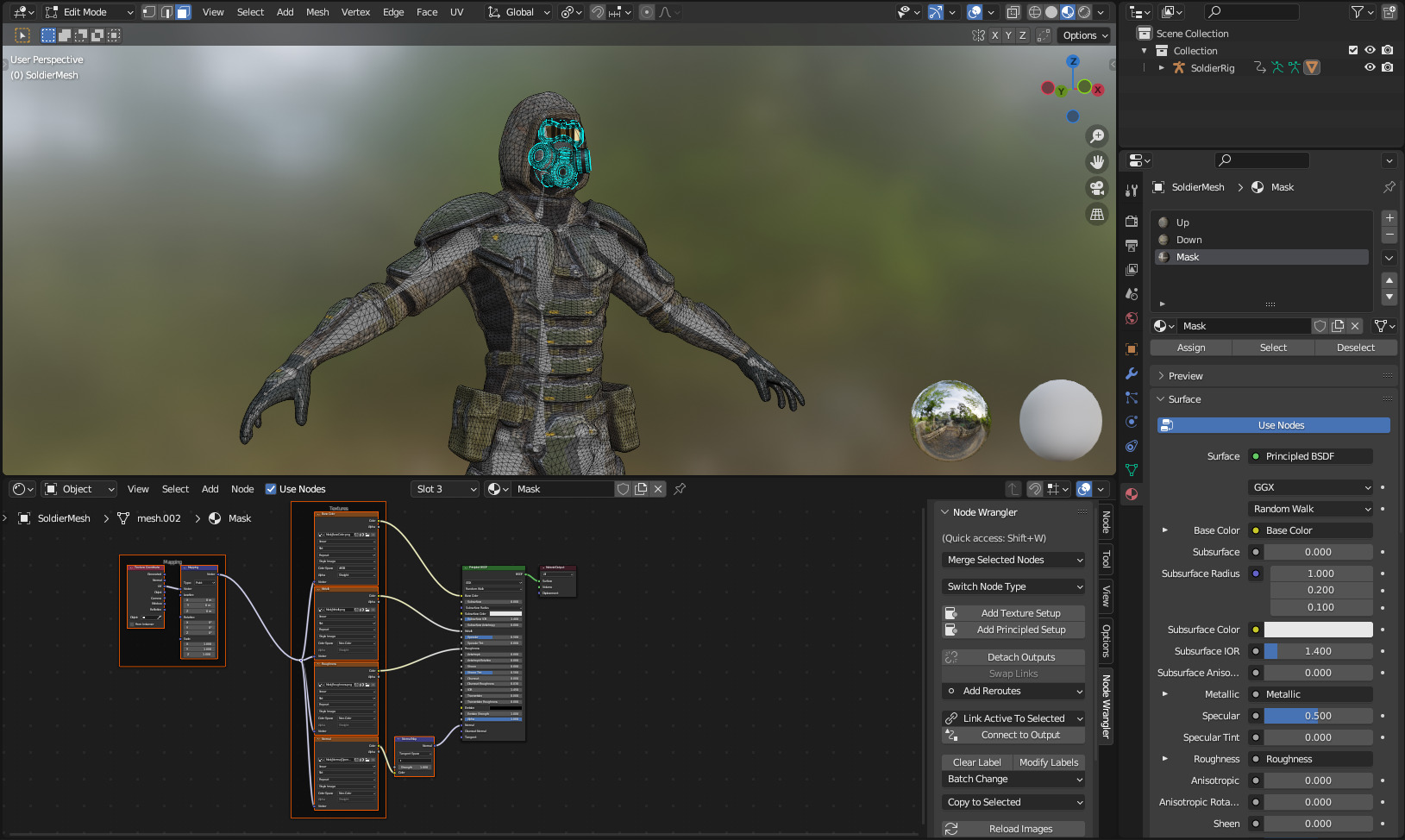Open Random Walk subsurface method dropdown
The width and height of the screenshot is (1405, 840).
[x=1310, y=509]
